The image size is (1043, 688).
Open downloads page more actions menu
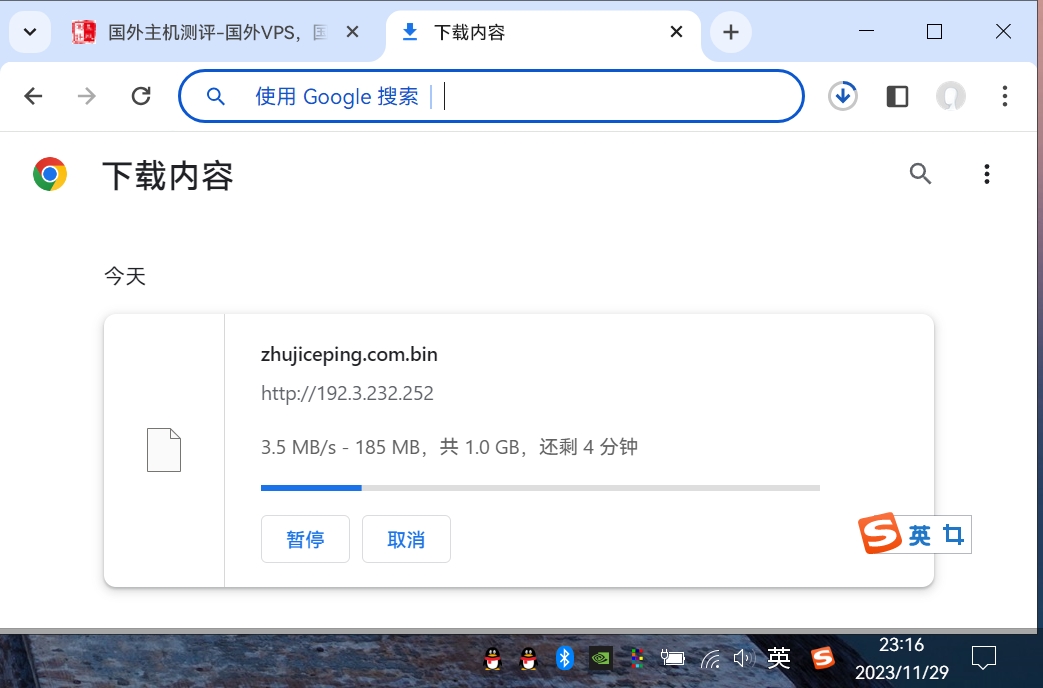(x=986, y=174)
